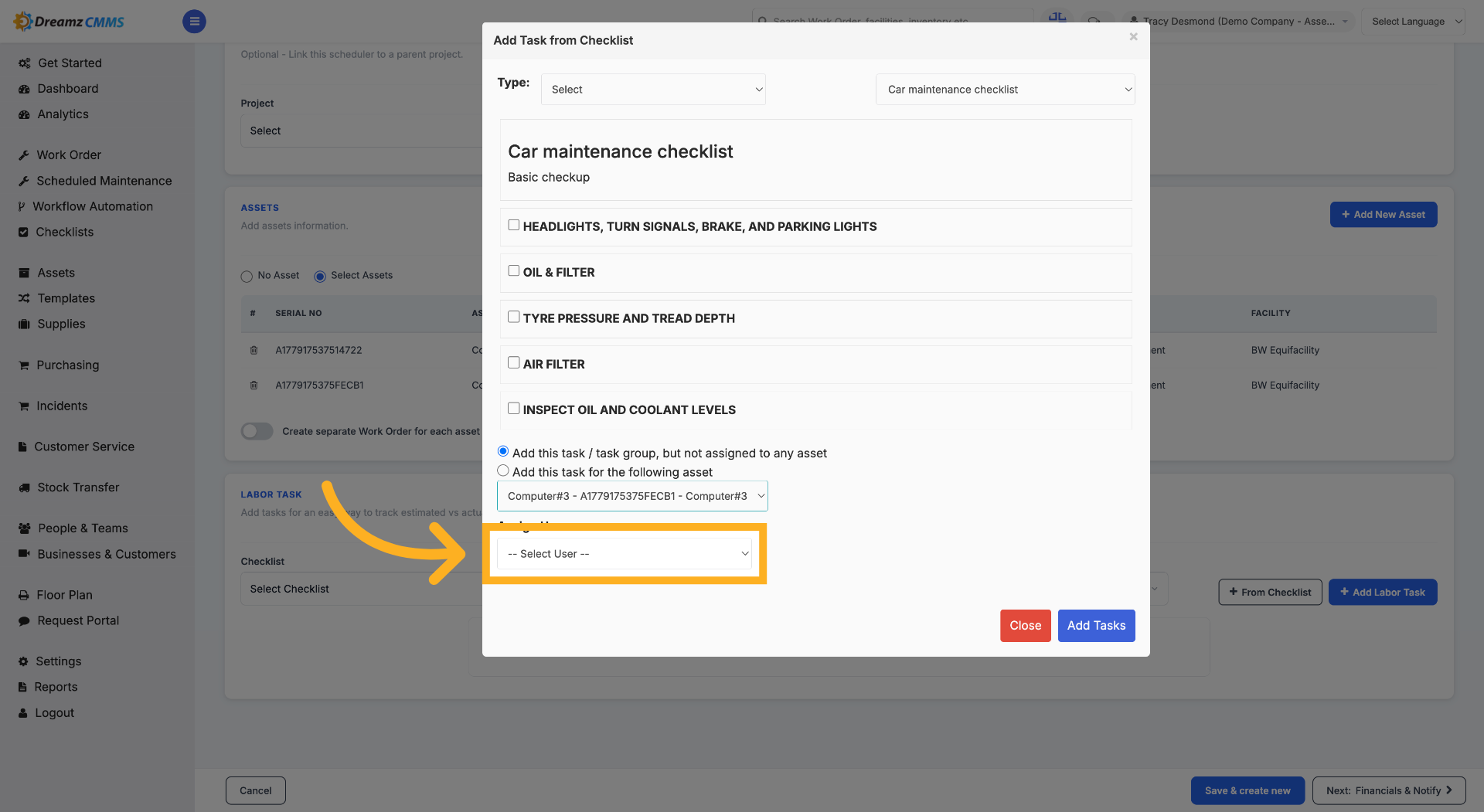Image resolution: width=1484 pixels, height=812 pixels.
Task: Click the Assets sidebar icon
Action: pyautogui.click(x=24, y=273)
